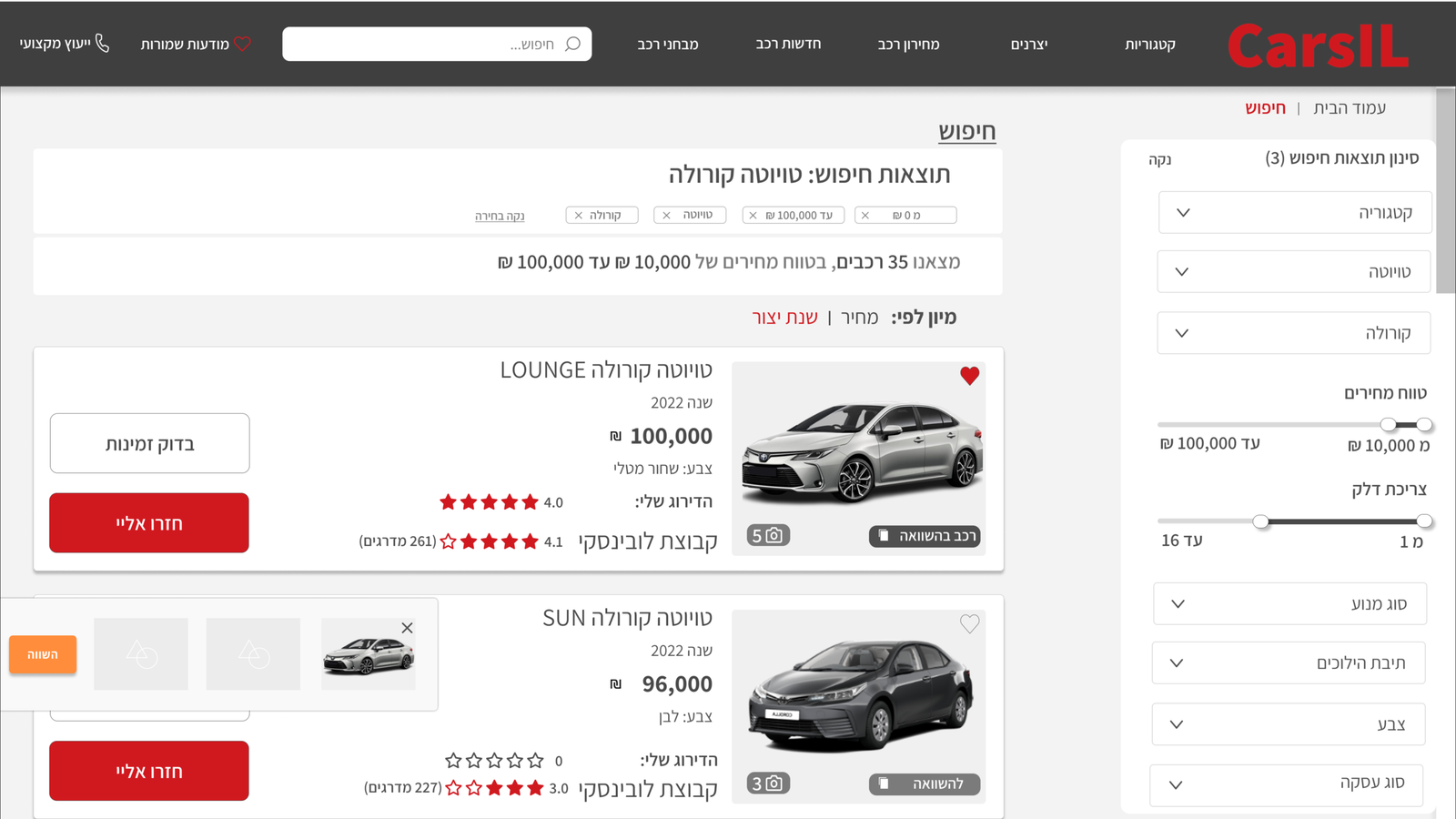
Task: Click נקה to clear sidebar filters
Action: [x=1159, y=160]
